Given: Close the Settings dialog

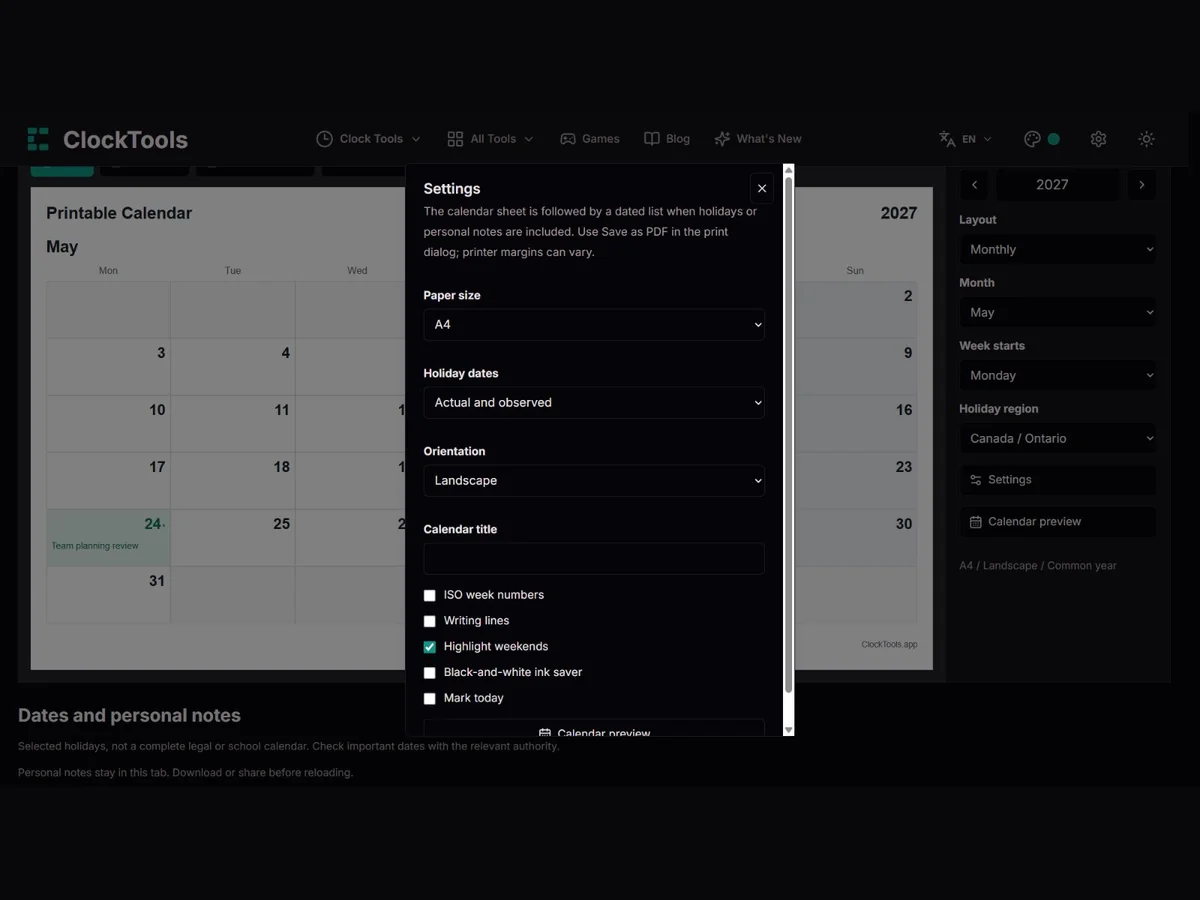Looking at the screenshot, I should coord(762,188).
